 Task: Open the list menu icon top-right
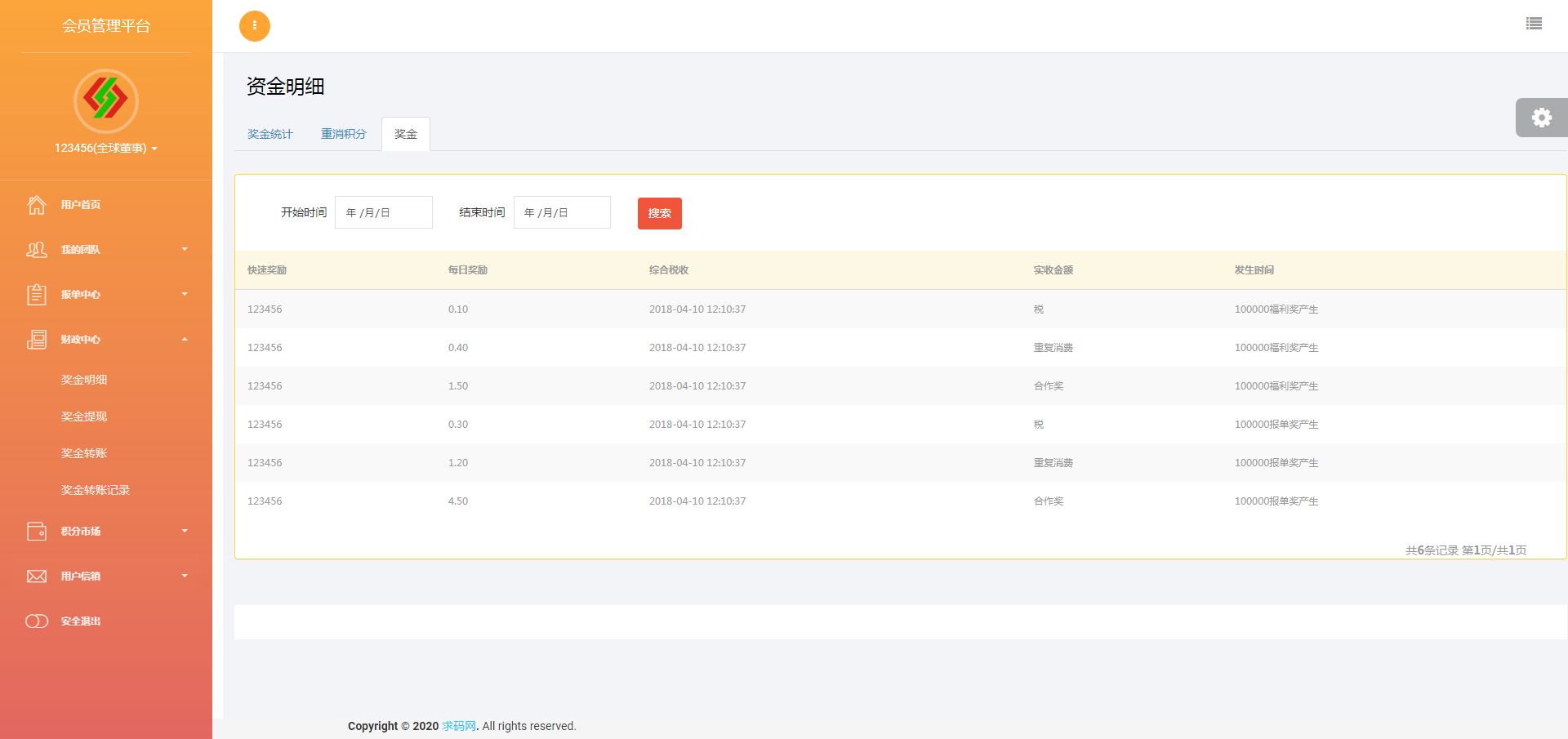[x=1534, y=24]
